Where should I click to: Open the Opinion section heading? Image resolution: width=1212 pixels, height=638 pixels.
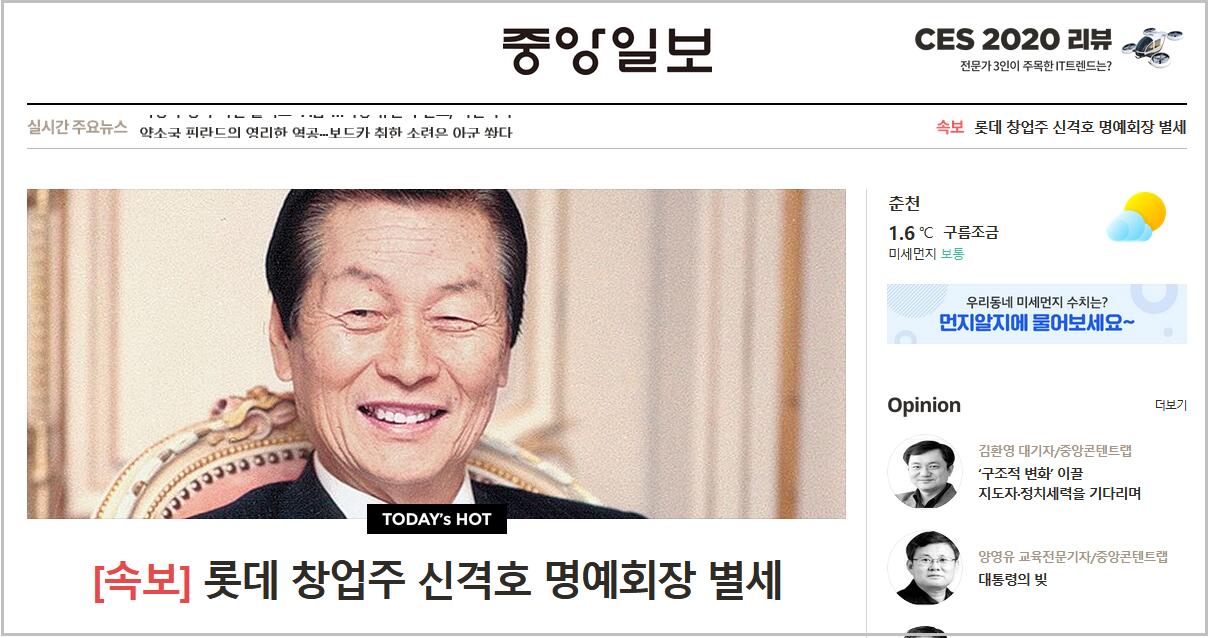[x=924, y=405]
